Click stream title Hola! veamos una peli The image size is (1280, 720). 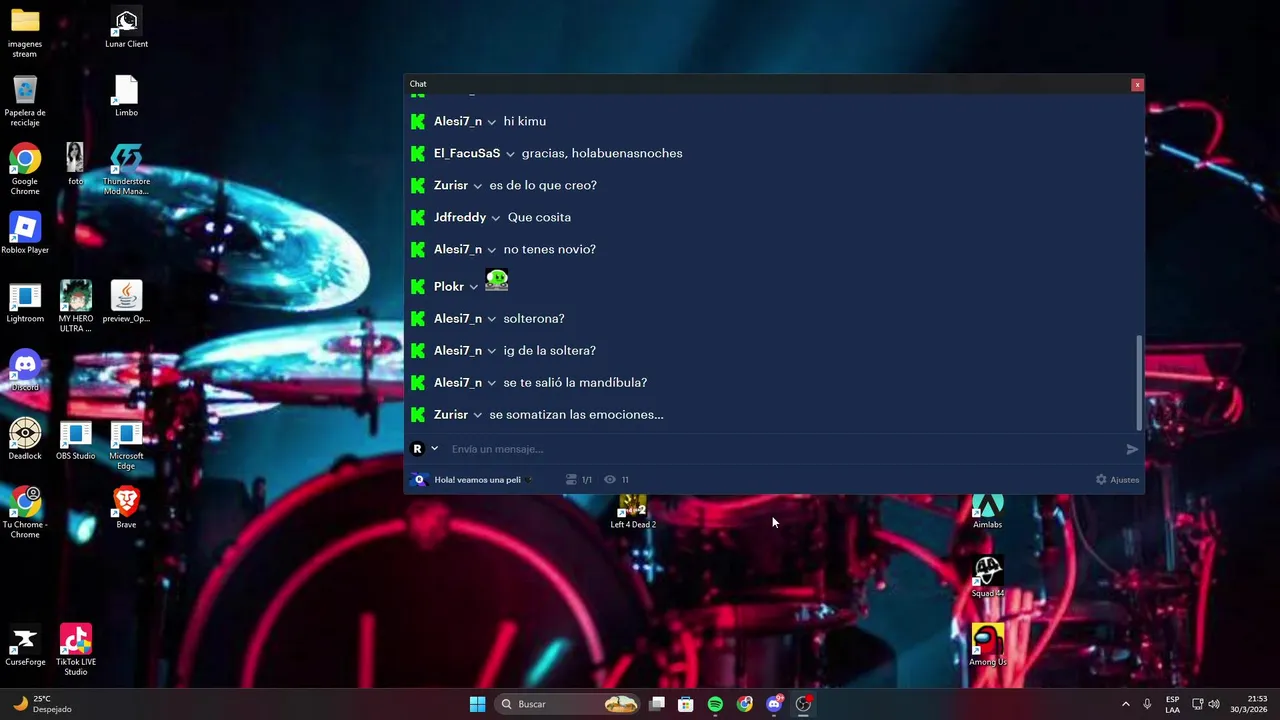477,480
